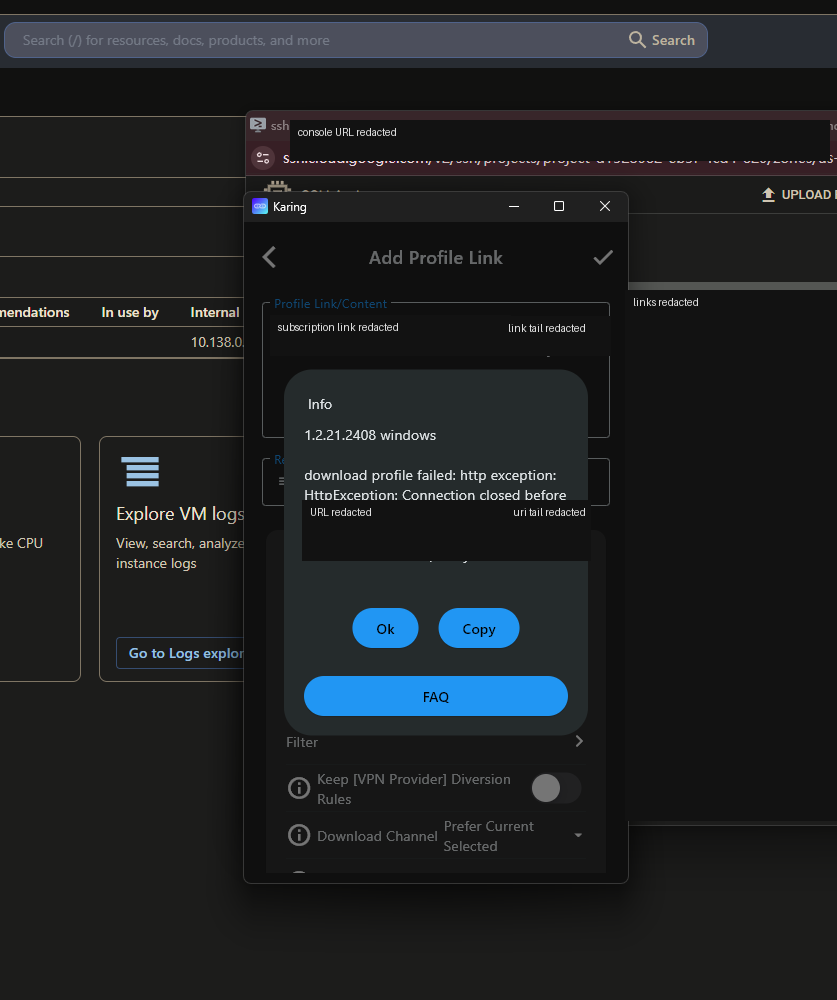Click the site settings icon in SSH address bar
Screen dimensions: 837x1000
(263, 158)
